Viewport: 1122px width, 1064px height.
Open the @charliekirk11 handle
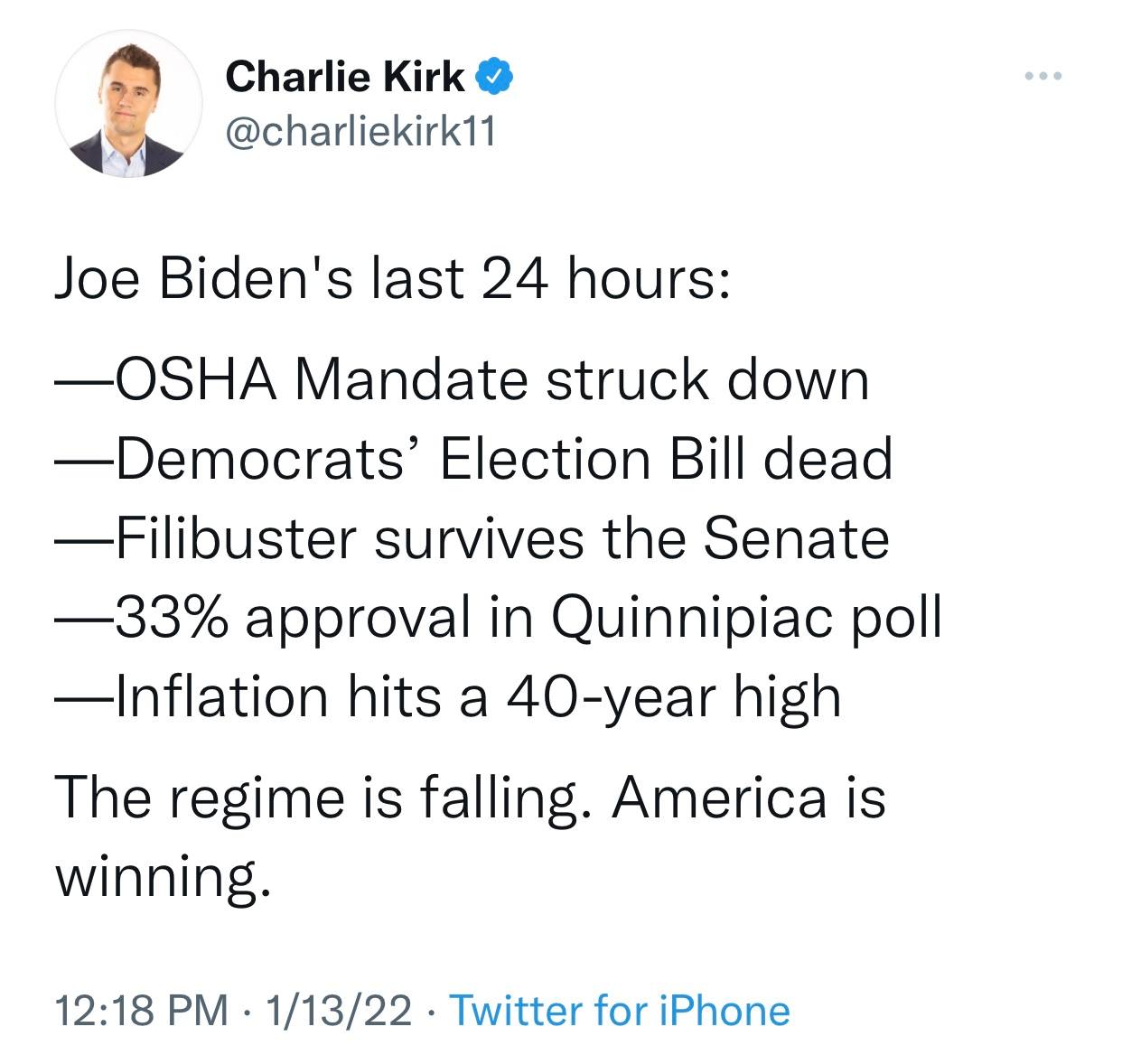360,133
